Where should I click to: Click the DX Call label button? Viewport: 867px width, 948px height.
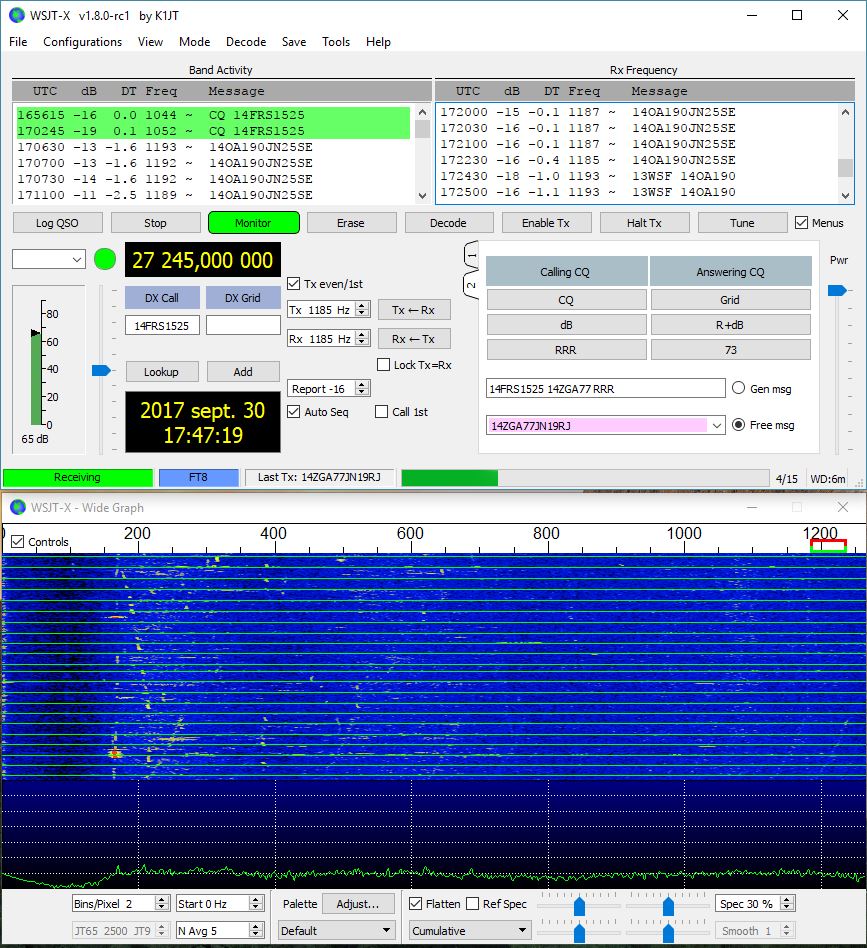162,297
